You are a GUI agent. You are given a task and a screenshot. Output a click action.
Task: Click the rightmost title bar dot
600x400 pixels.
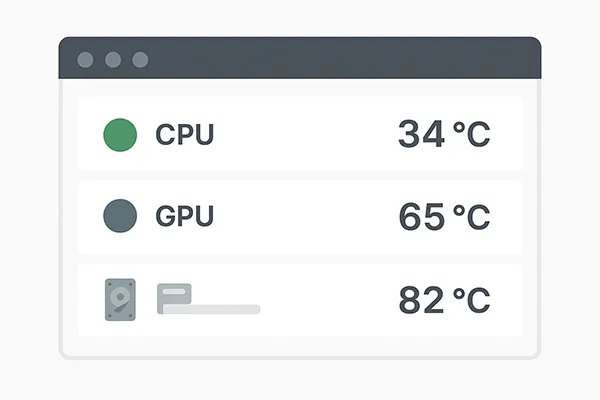click(x=140, y=60)
